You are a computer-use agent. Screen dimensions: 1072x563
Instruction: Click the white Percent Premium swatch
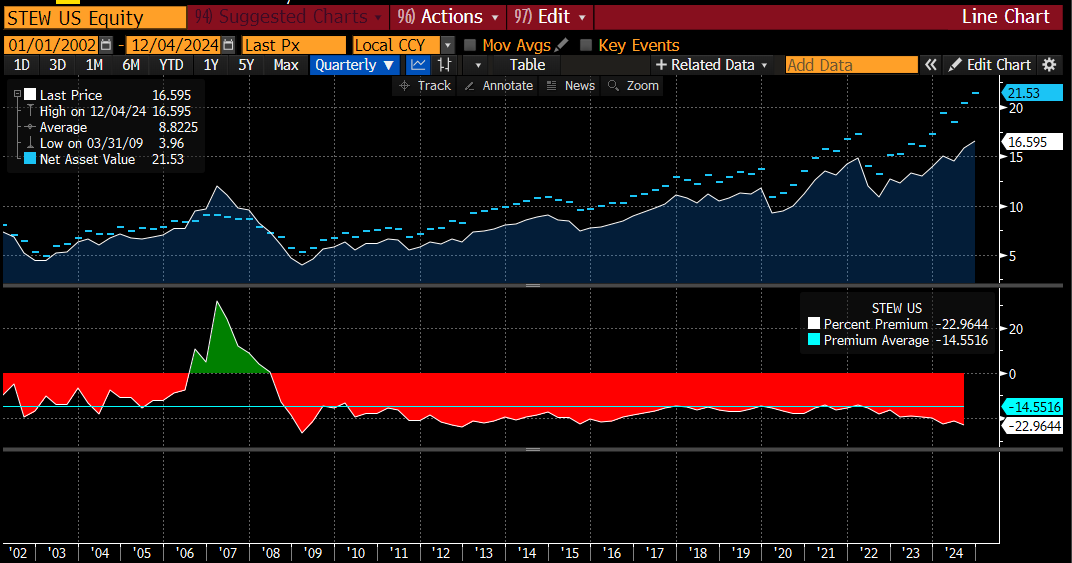click(814, 324)
